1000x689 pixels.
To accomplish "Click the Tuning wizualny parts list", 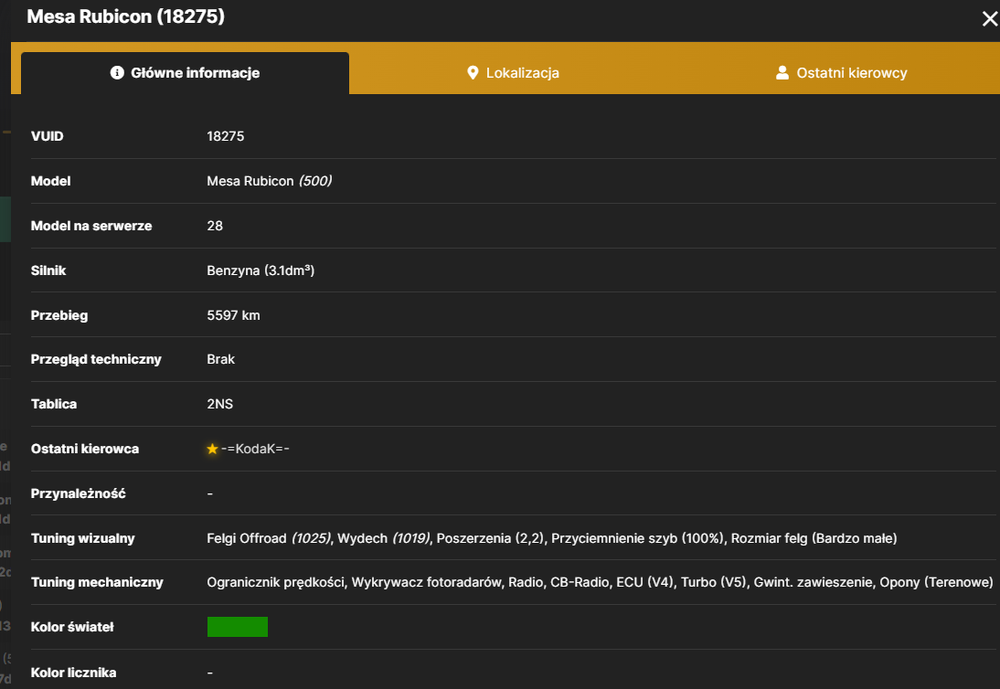I will pos(552,538).
